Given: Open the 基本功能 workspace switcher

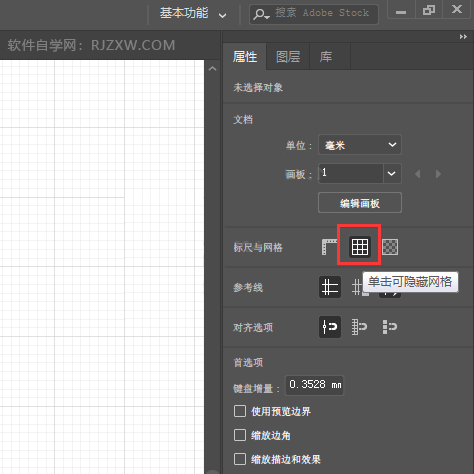Looking at the screenshot, I should (193, 14).
